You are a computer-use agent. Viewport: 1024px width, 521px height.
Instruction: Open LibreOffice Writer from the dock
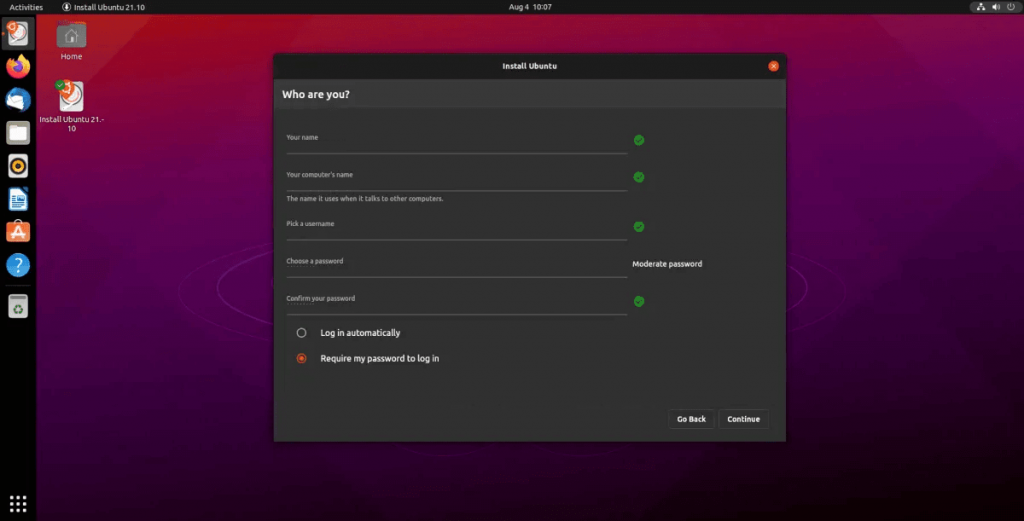18,199
